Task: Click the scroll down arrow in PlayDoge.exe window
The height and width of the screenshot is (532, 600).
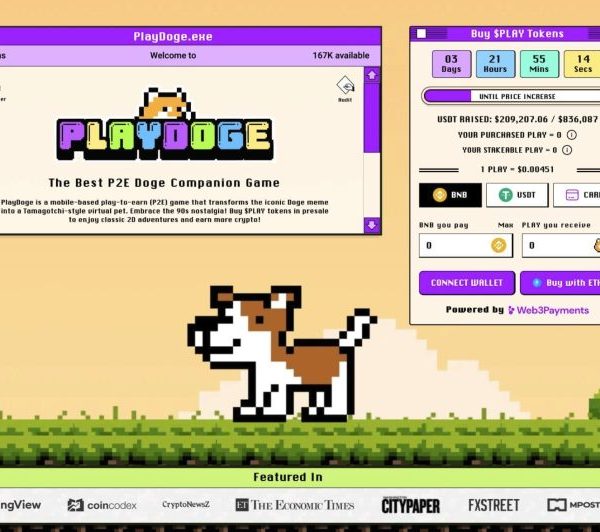Action: [x=372, y=225]
